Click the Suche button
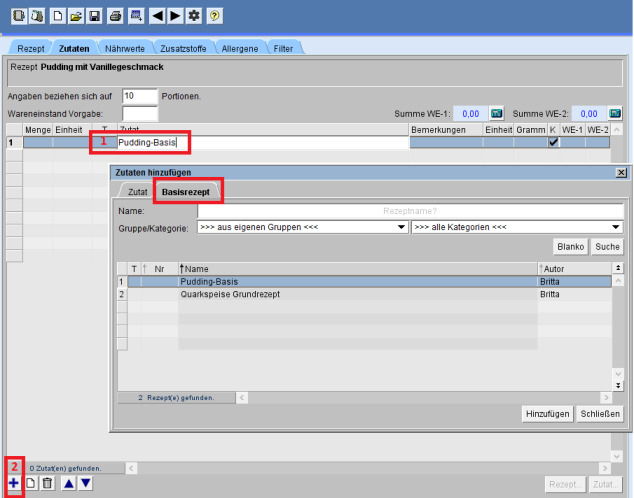Viewport: 634px width, 498px height. [607, 246]
